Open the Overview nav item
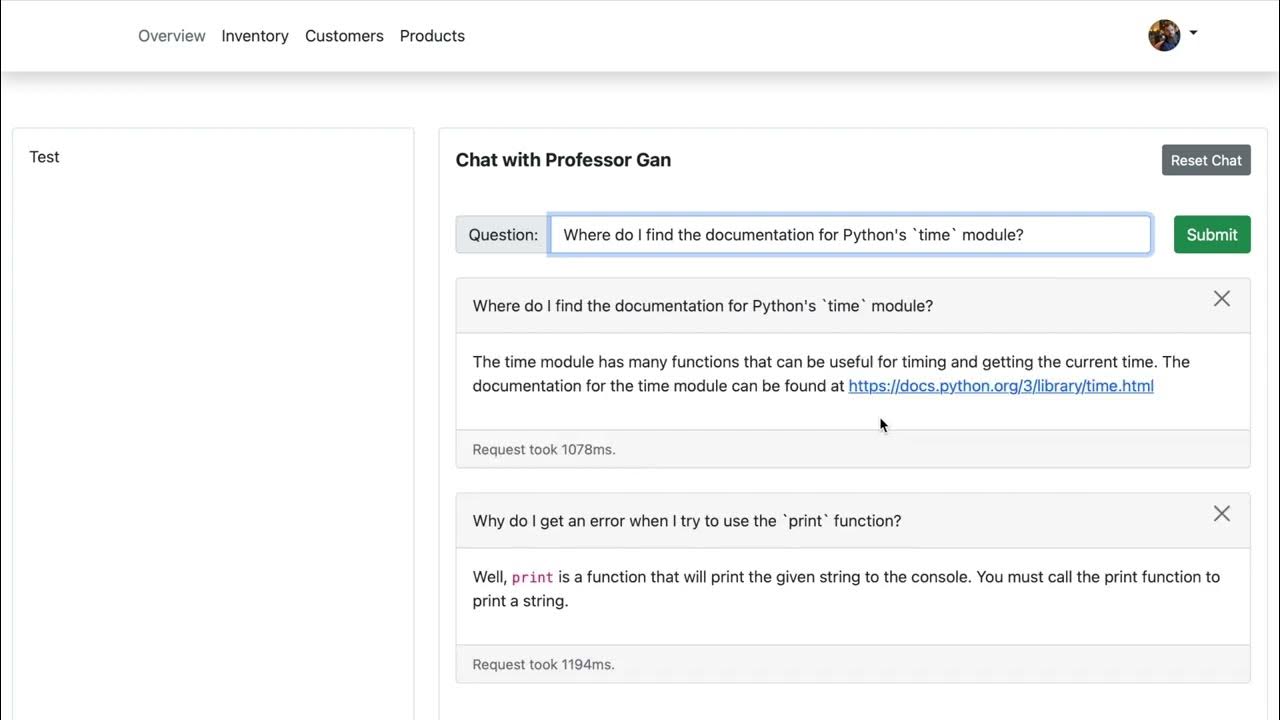 [172, 36]
